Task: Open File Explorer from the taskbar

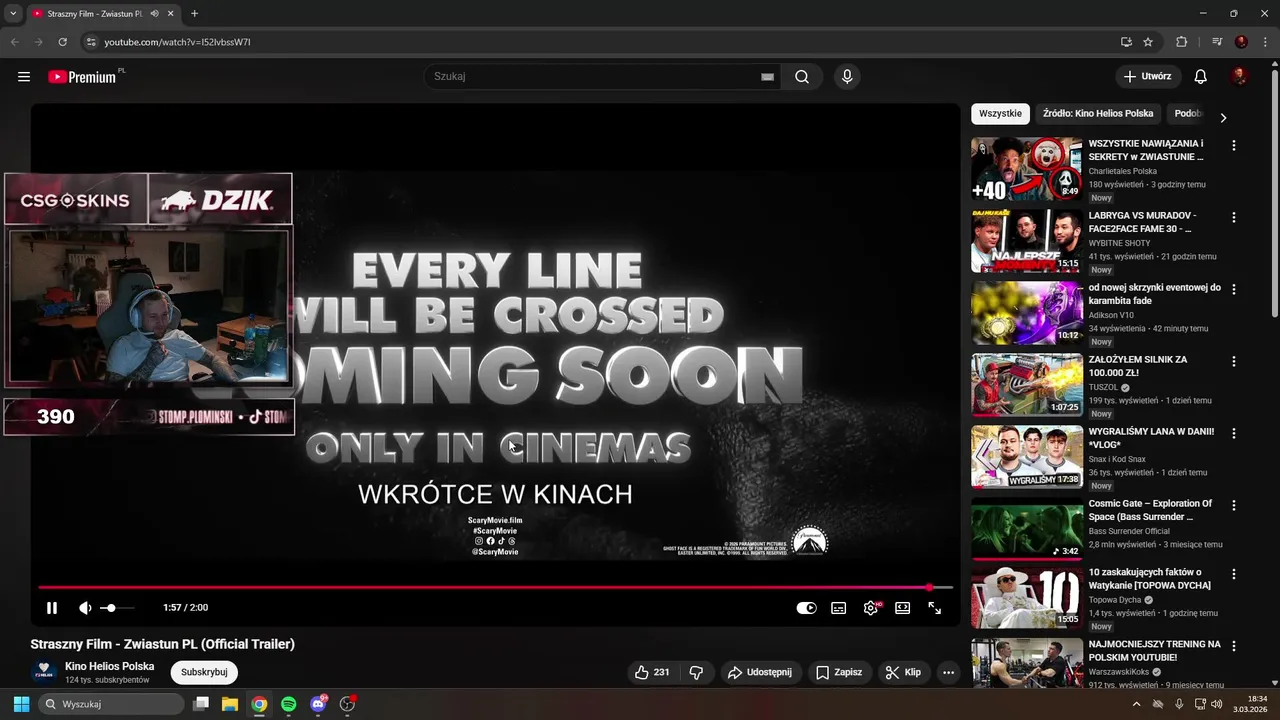Action: click(229, 704)
